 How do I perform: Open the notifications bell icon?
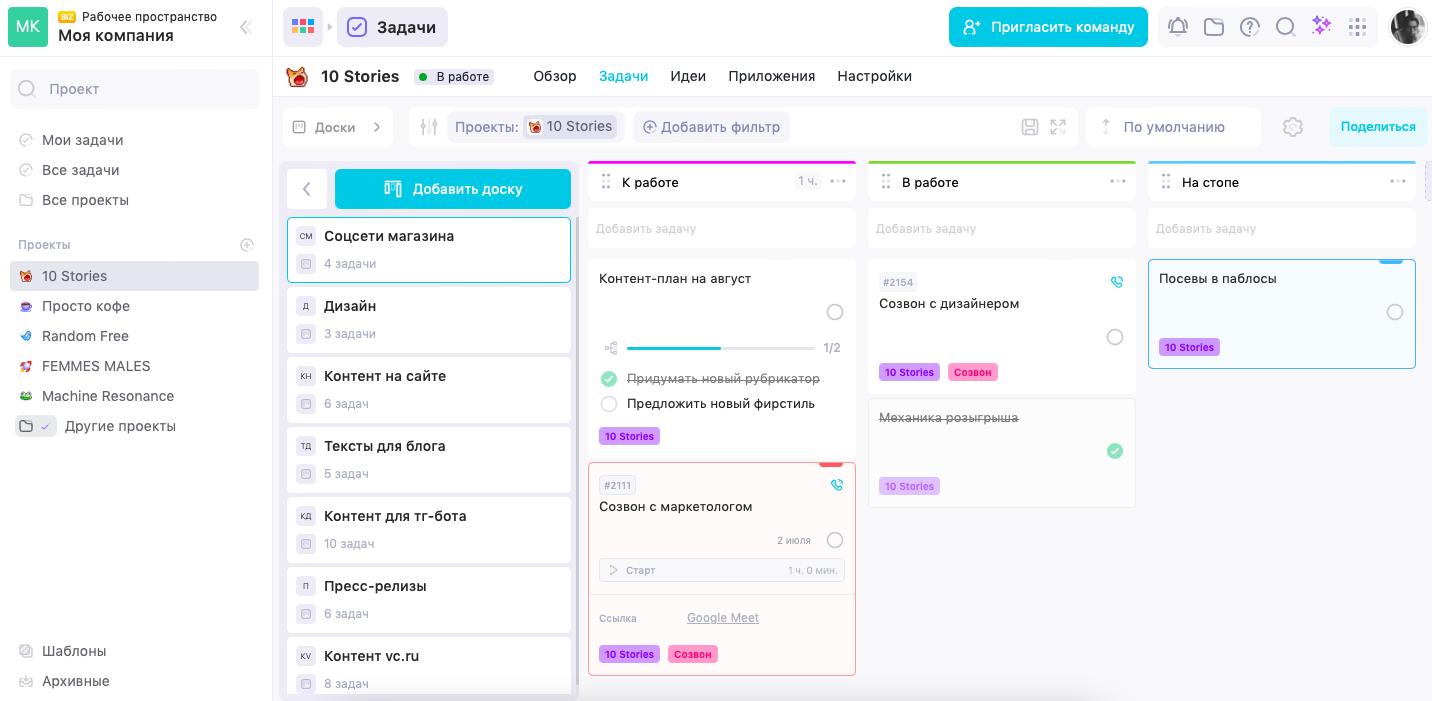tap(1178, 27)
